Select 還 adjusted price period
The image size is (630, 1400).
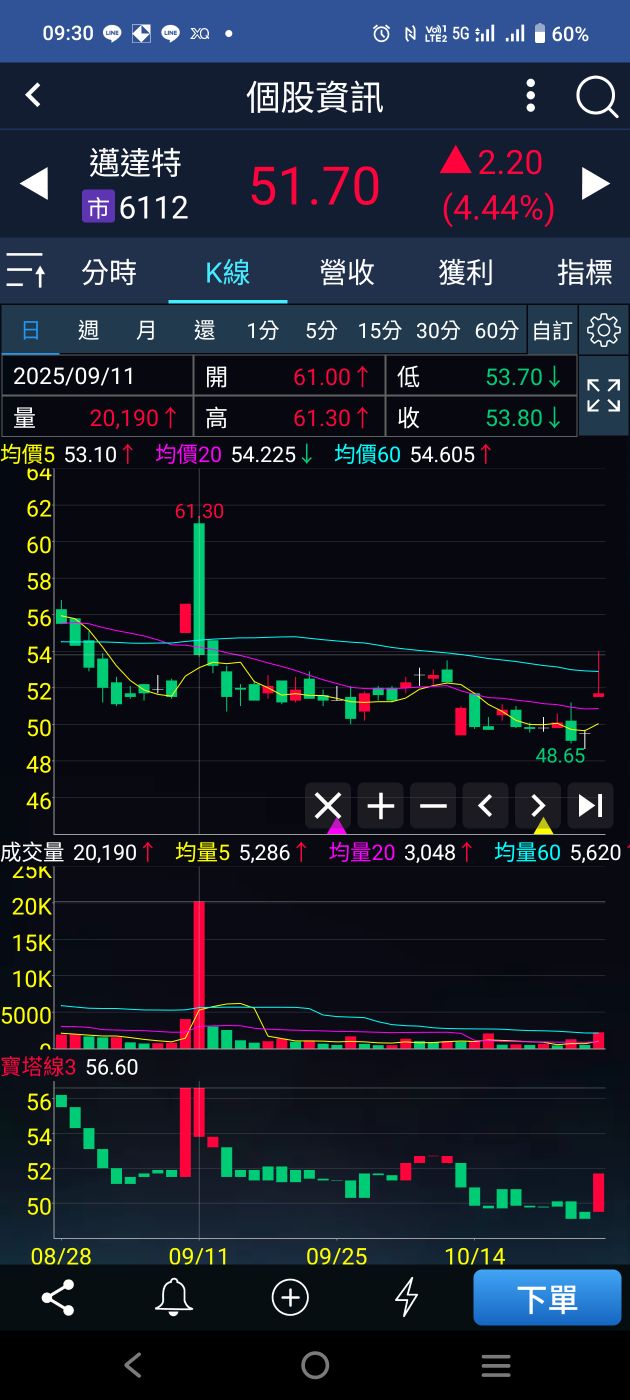tap(204, 330)
